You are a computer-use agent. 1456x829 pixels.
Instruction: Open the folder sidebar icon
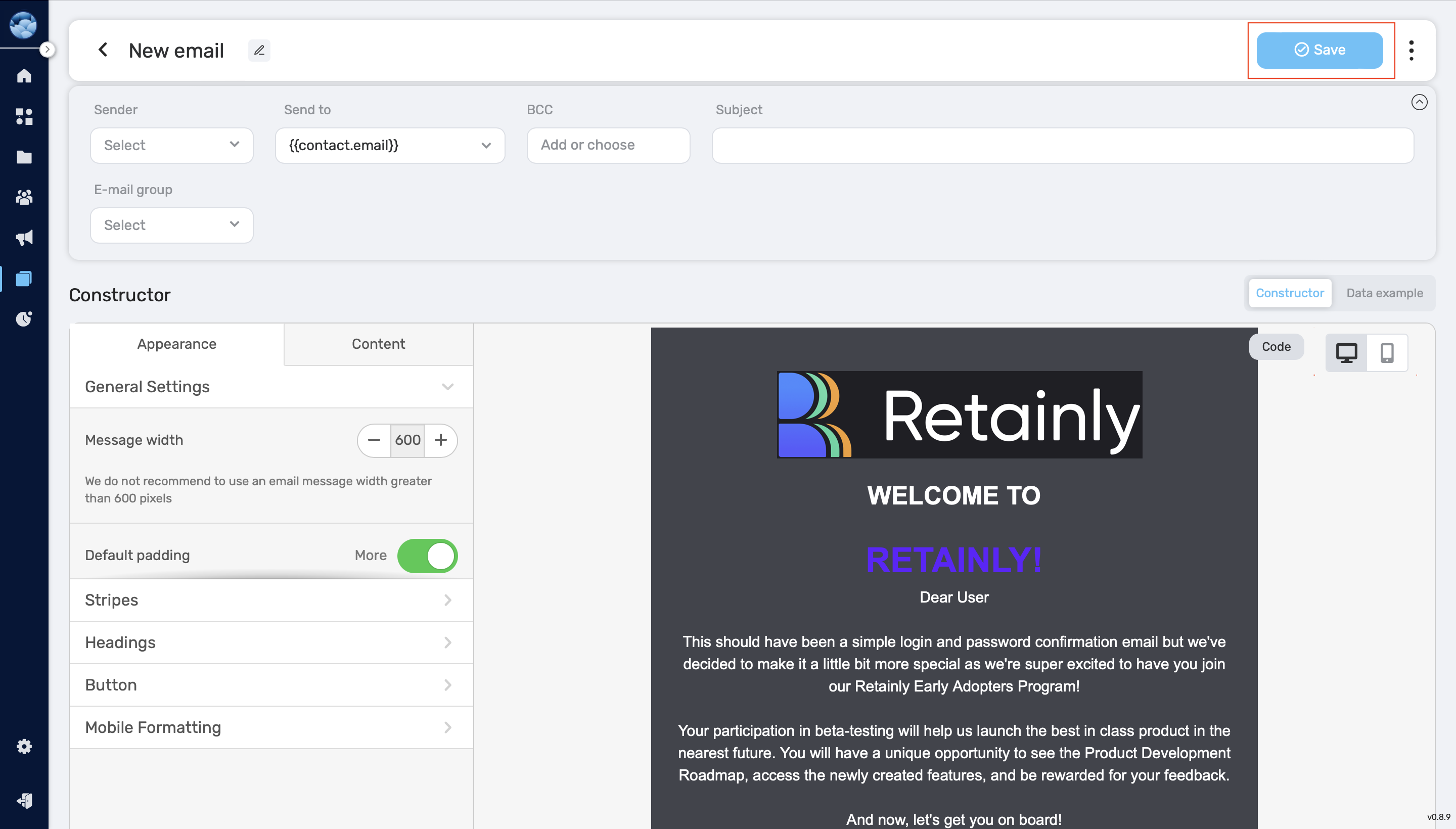click(24, 157)
